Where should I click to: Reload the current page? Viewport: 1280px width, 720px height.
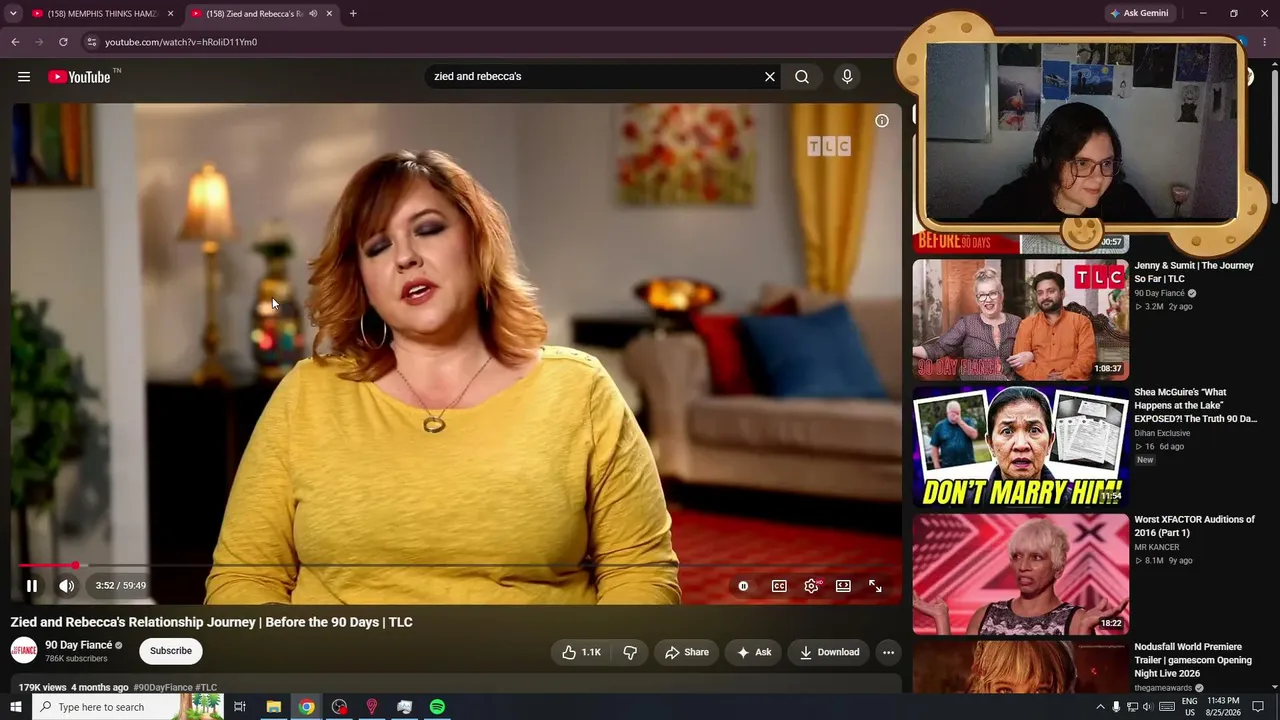click(x=63, y=42)
